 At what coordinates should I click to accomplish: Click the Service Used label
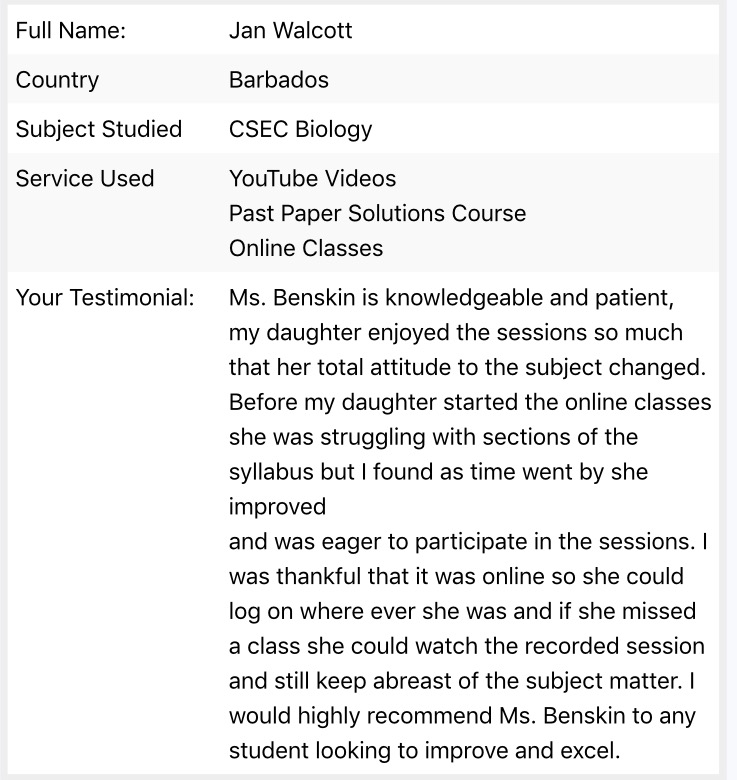coord(85,179)
